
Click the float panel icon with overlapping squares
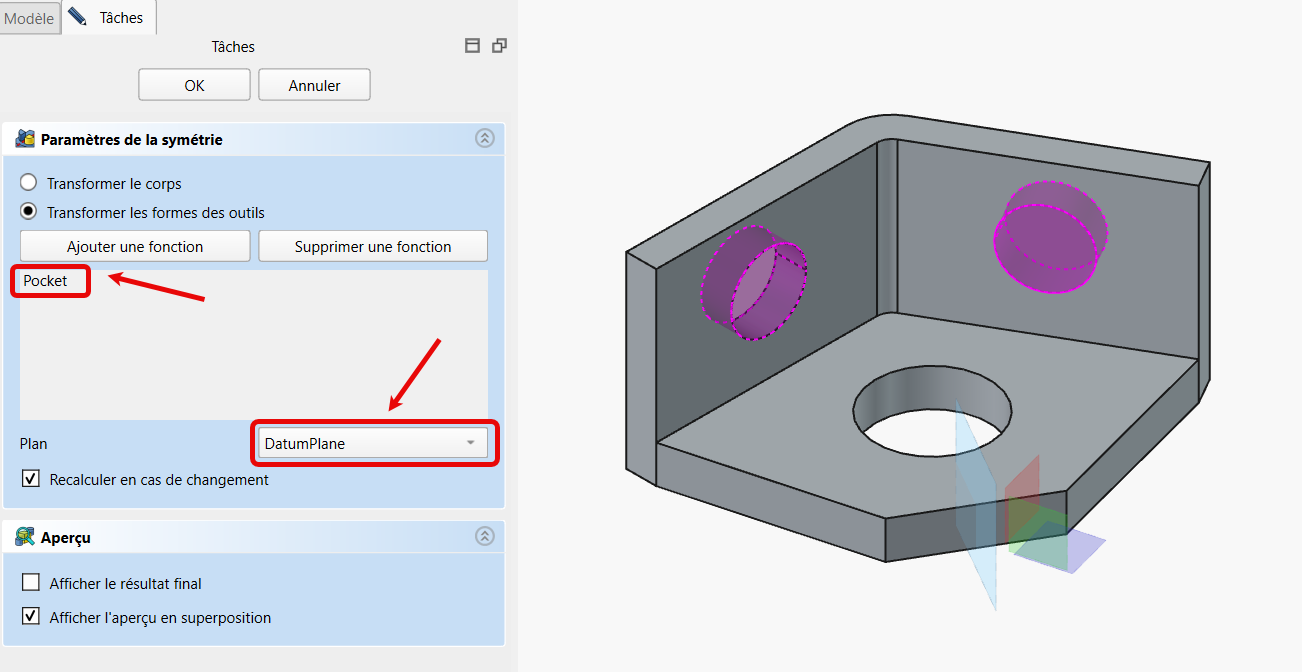pos(499,46)
